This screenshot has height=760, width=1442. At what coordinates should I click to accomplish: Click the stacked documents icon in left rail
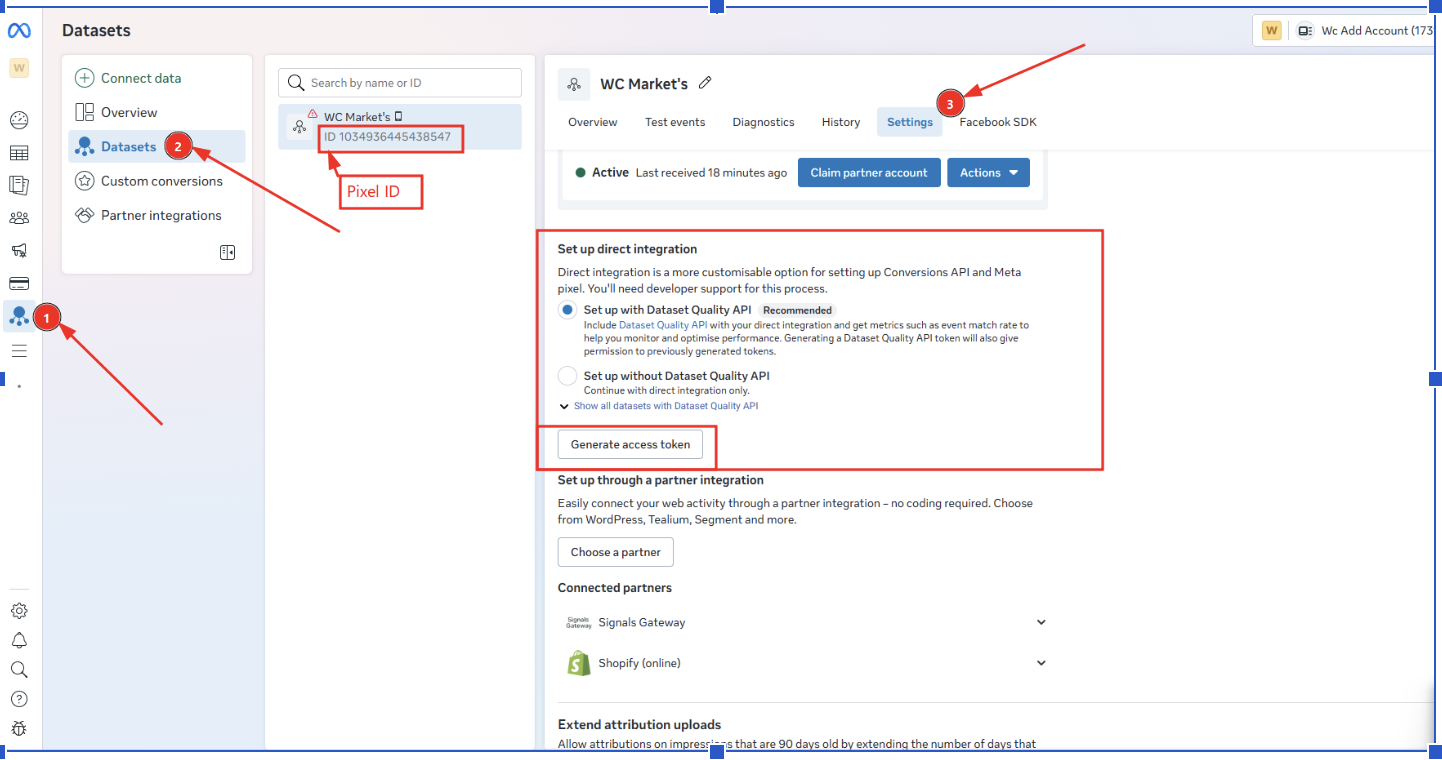(19, 185)
